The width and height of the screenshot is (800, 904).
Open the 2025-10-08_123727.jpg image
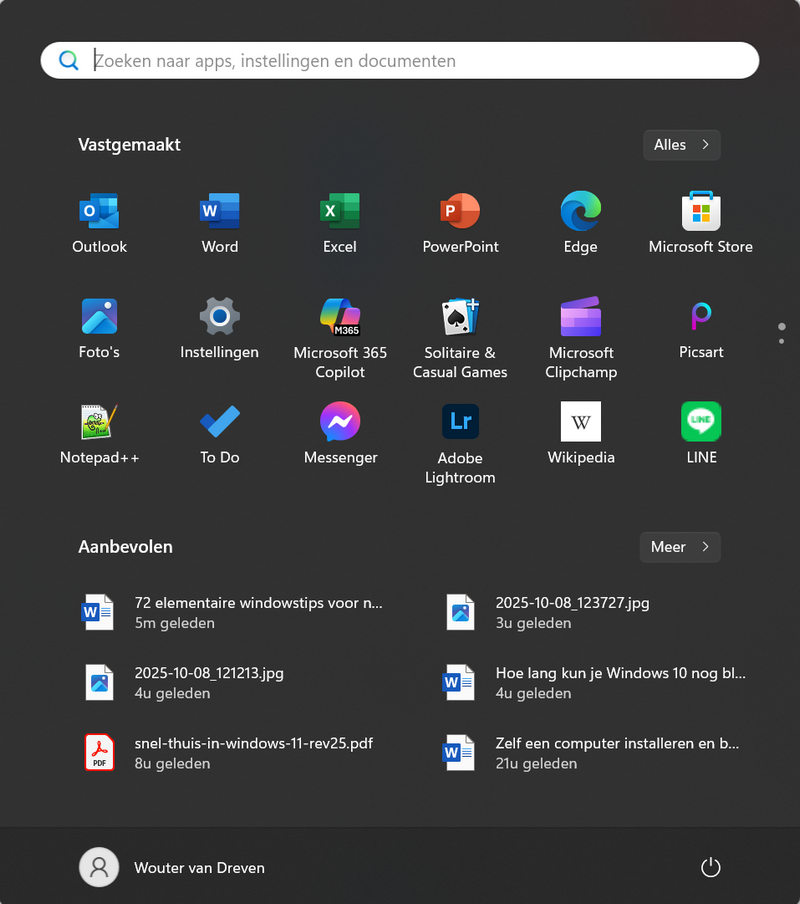(571, 612)
